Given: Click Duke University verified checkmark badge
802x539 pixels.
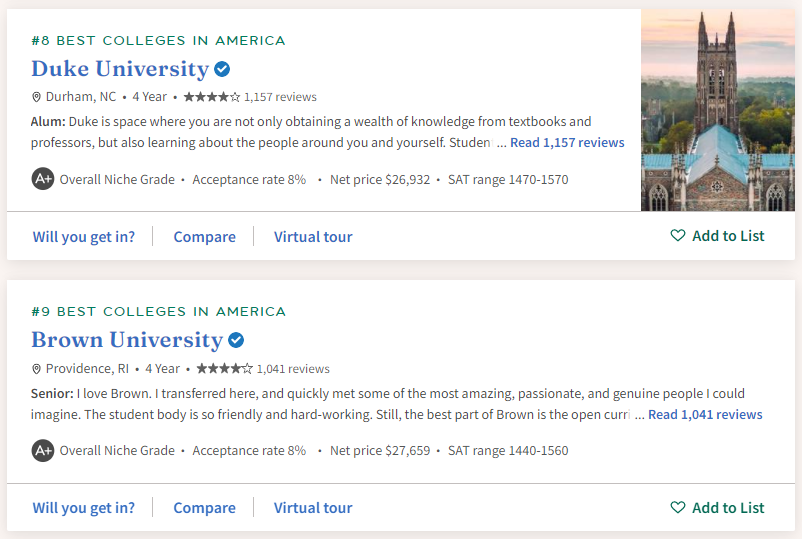Looking at the screenshot, I should pyautogui.click(x=222, y=69).
